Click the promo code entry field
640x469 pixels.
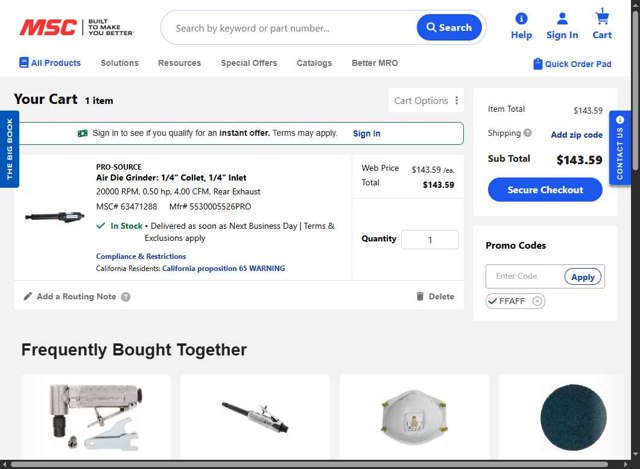pos(524,277)
